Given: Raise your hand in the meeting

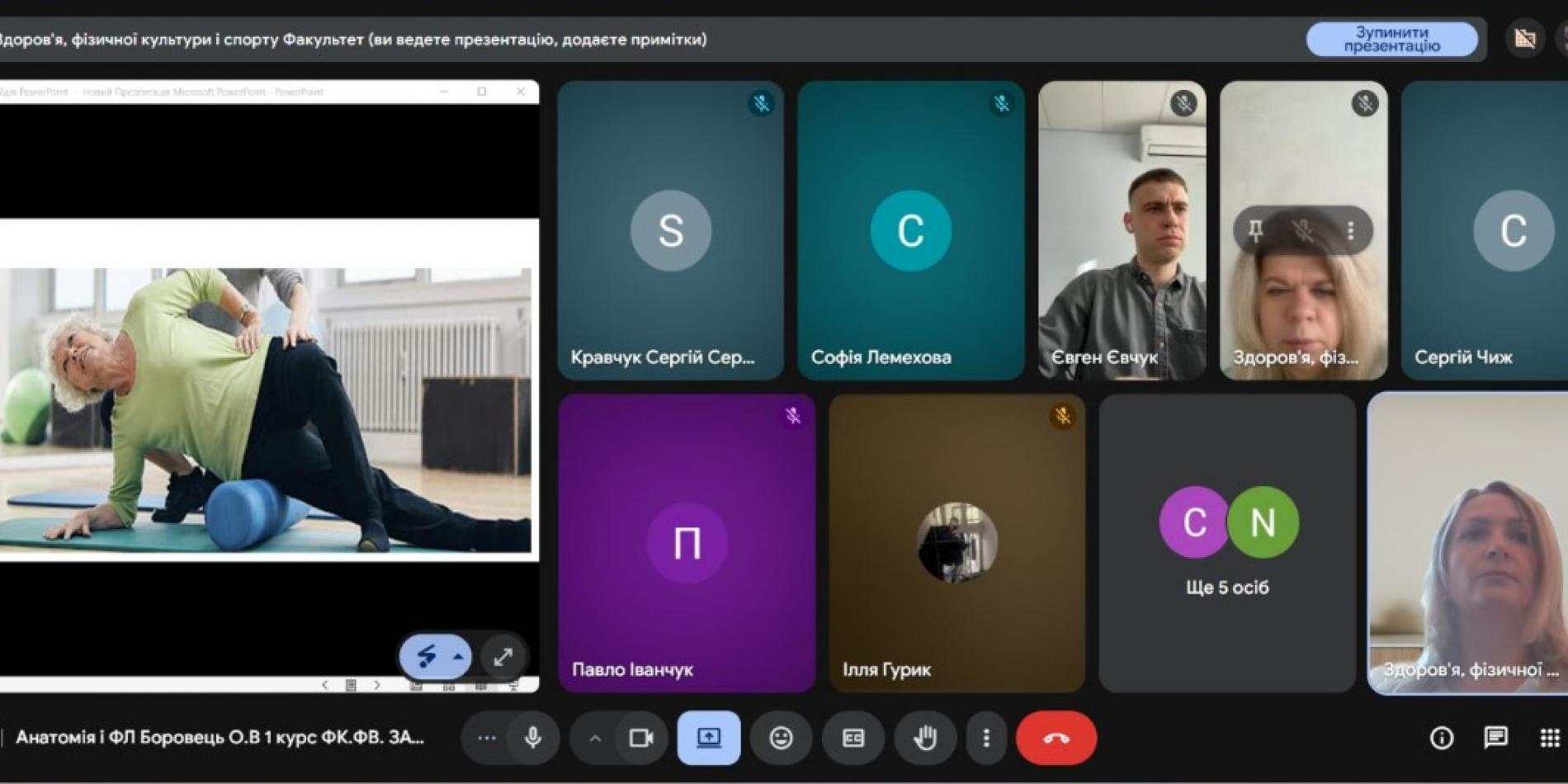Looking at the screenshot, I should point(925,737).
